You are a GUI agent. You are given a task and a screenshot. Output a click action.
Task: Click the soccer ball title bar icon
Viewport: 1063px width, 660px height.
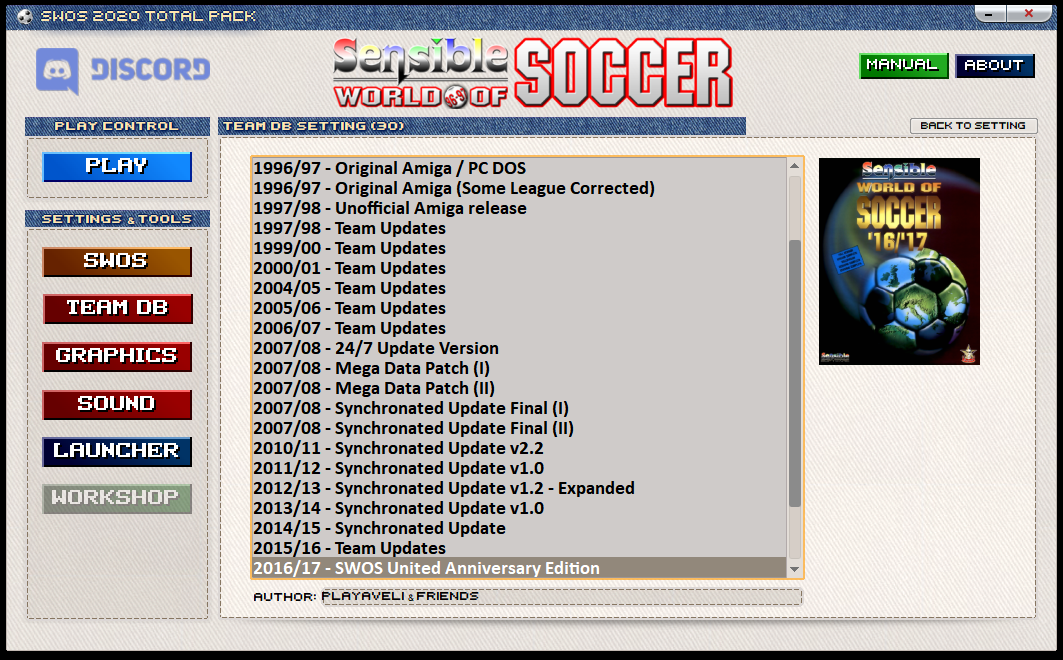pyautogui.click(x=24, y=15)
